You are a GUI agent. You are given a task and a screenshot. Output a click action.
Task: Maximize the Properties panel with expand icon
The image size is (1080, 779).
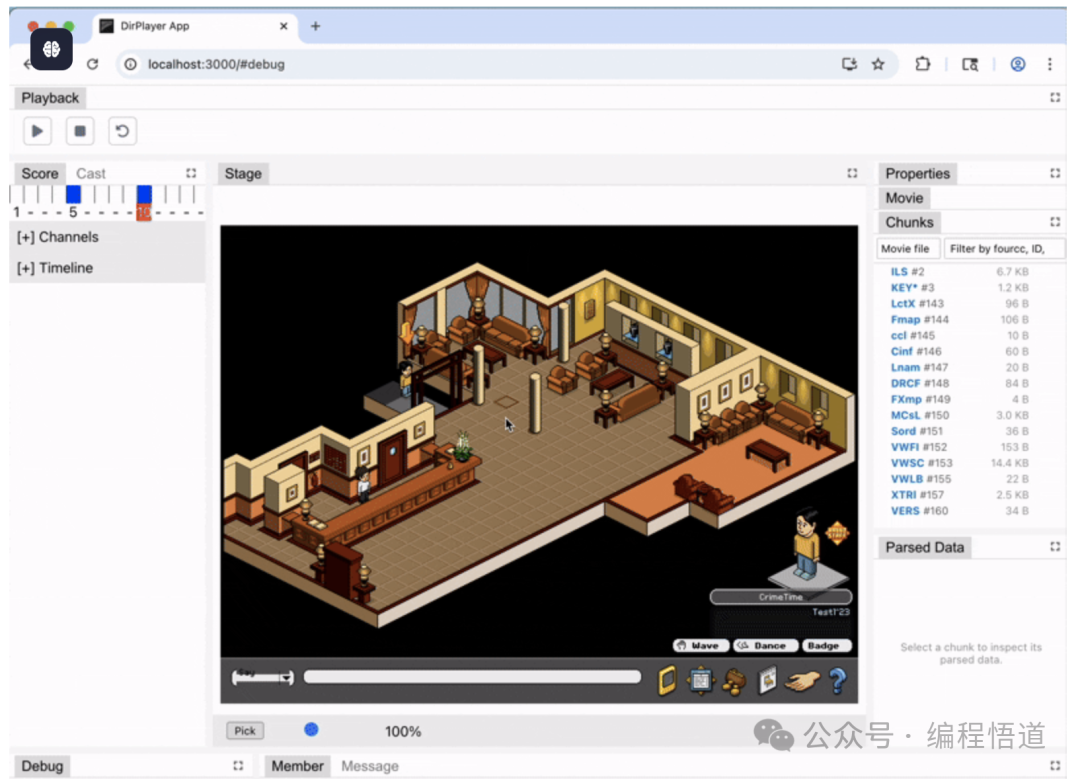(1055, 173)
